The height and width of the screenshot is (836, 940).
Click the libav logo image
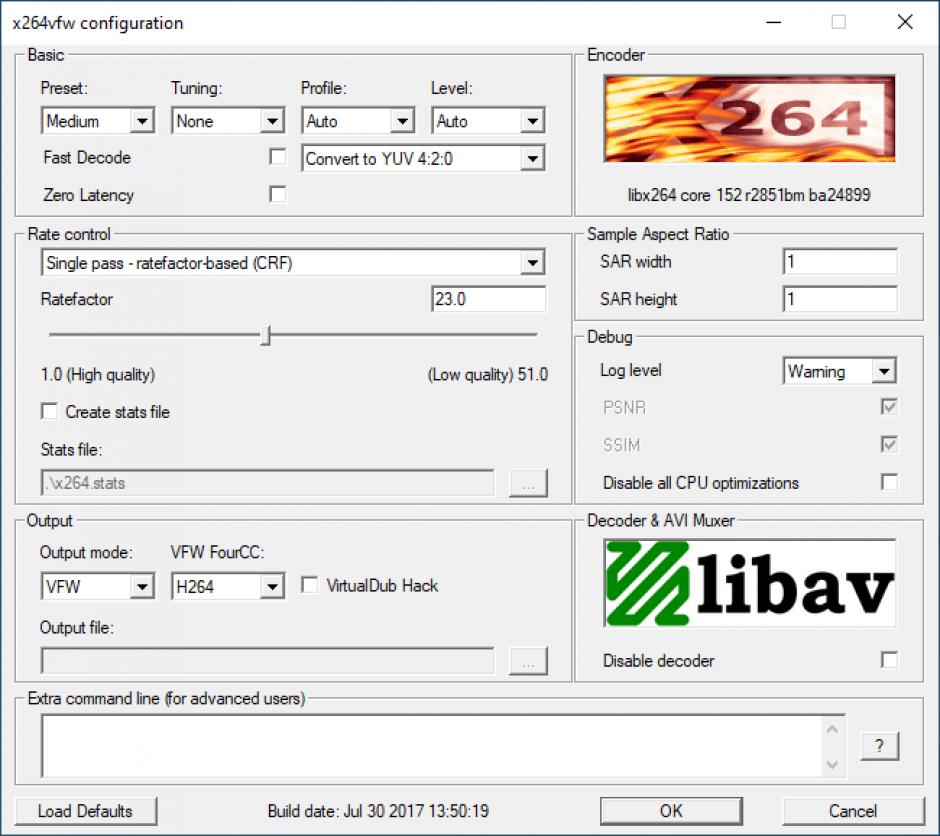749,583
